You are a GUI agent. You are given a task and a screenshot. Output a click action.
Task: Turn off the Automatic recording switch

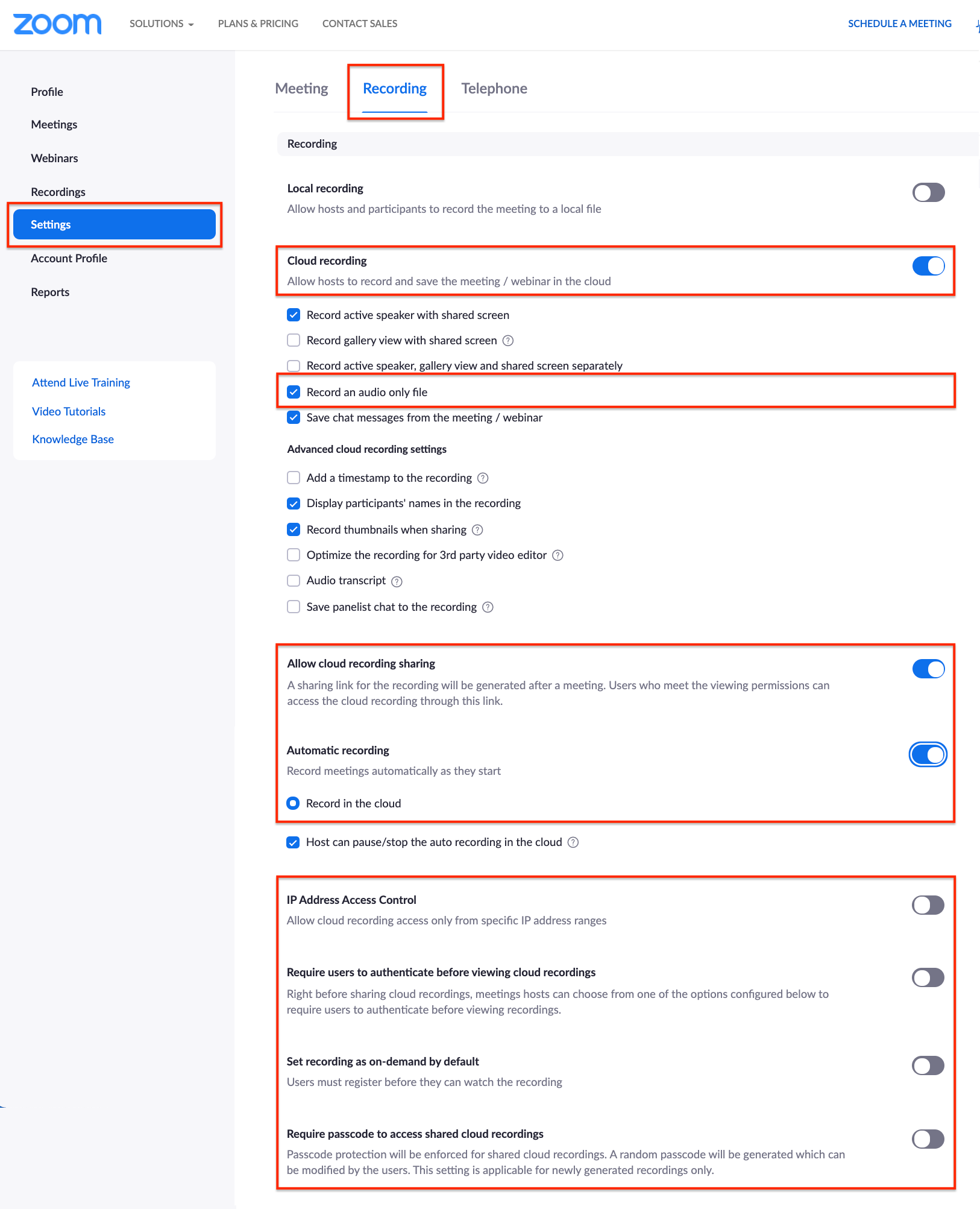pos(928,755)
